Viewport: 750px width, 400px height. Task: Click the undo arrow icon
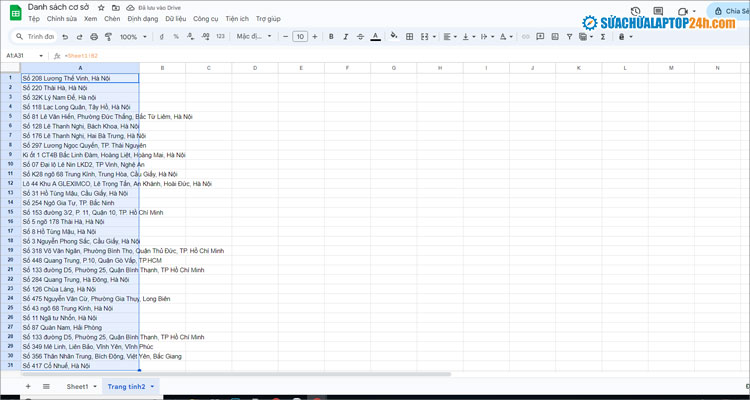click(65, 37)
